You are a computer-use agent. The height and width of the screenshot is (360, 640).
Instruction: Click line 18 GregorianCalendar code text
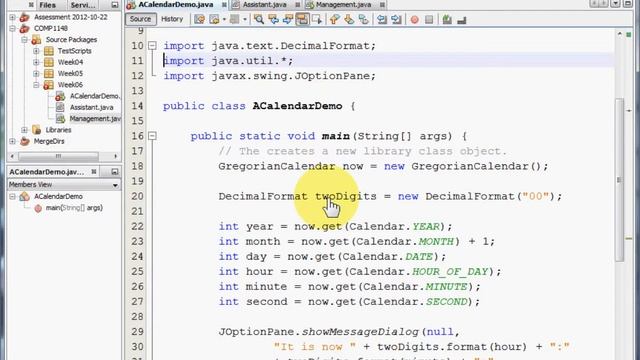coord(383,167)
